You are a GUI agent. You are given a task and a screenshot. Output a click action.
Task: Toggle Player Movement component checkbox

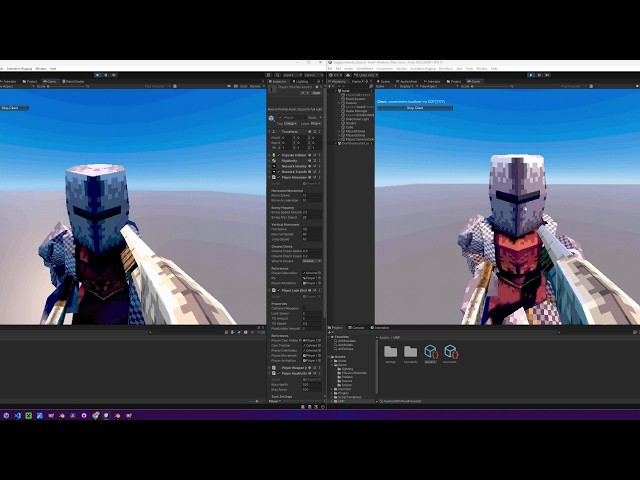pyautogui.click(x=279, y=178)
